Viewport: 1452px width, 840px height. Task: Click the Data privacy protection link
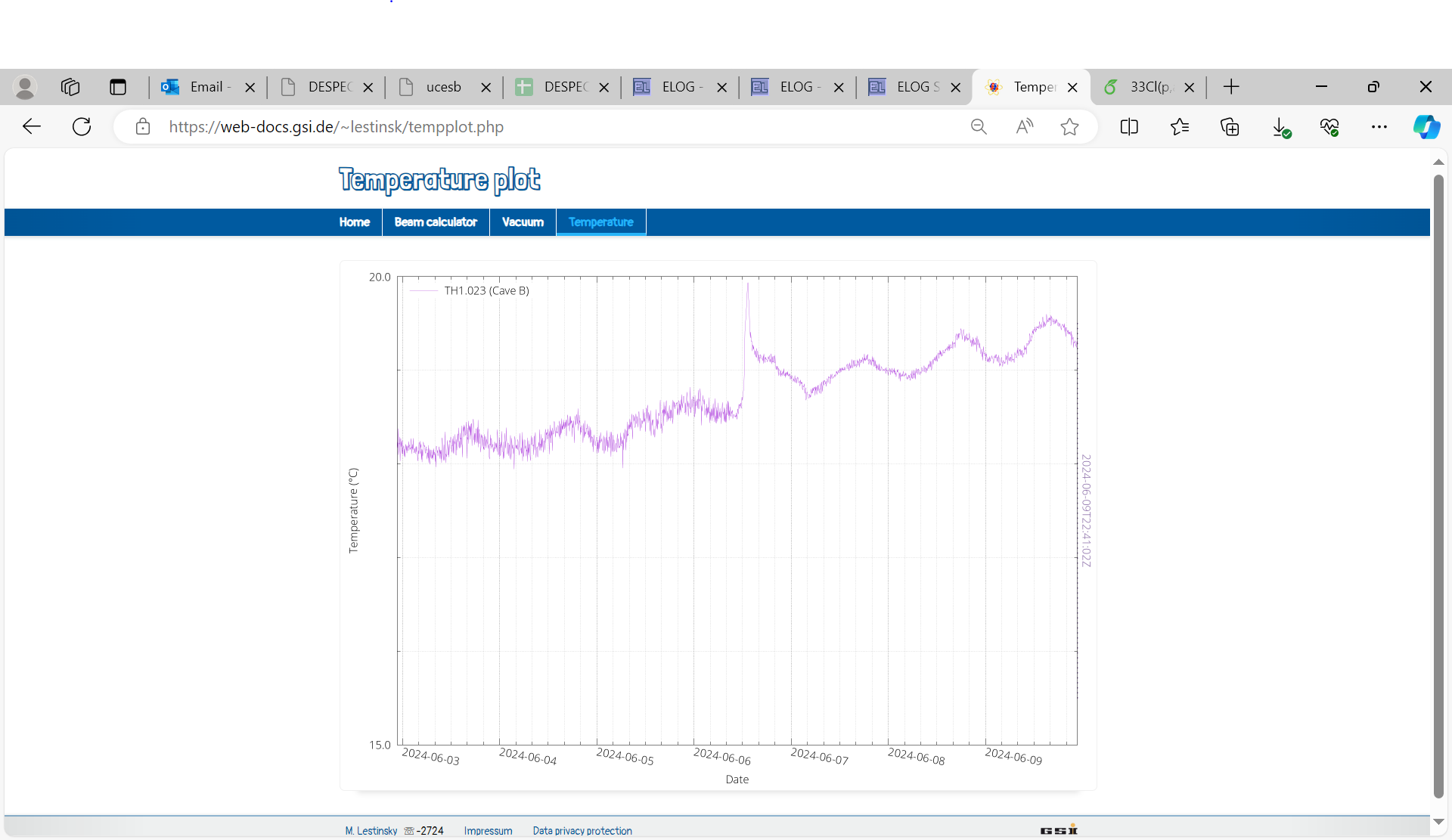[582, 830]
